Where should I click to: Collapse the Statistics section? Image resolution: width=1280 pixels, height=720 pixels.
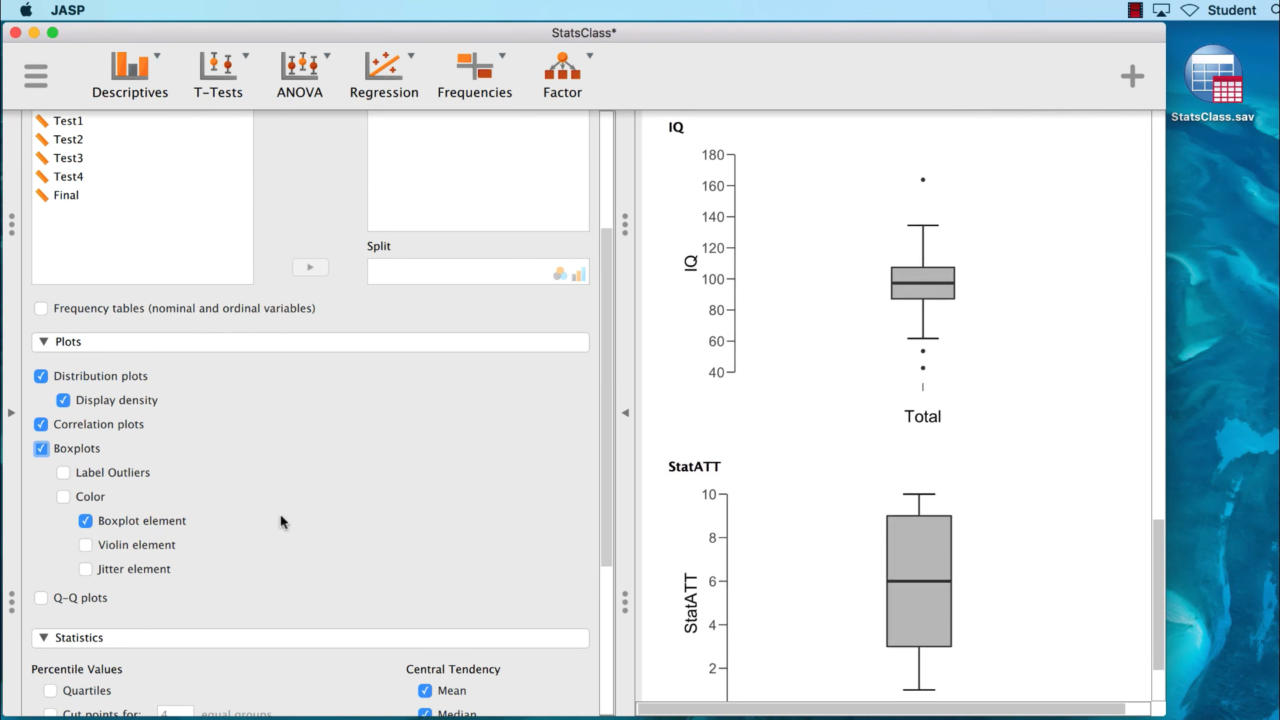click(x=43, y=638)
